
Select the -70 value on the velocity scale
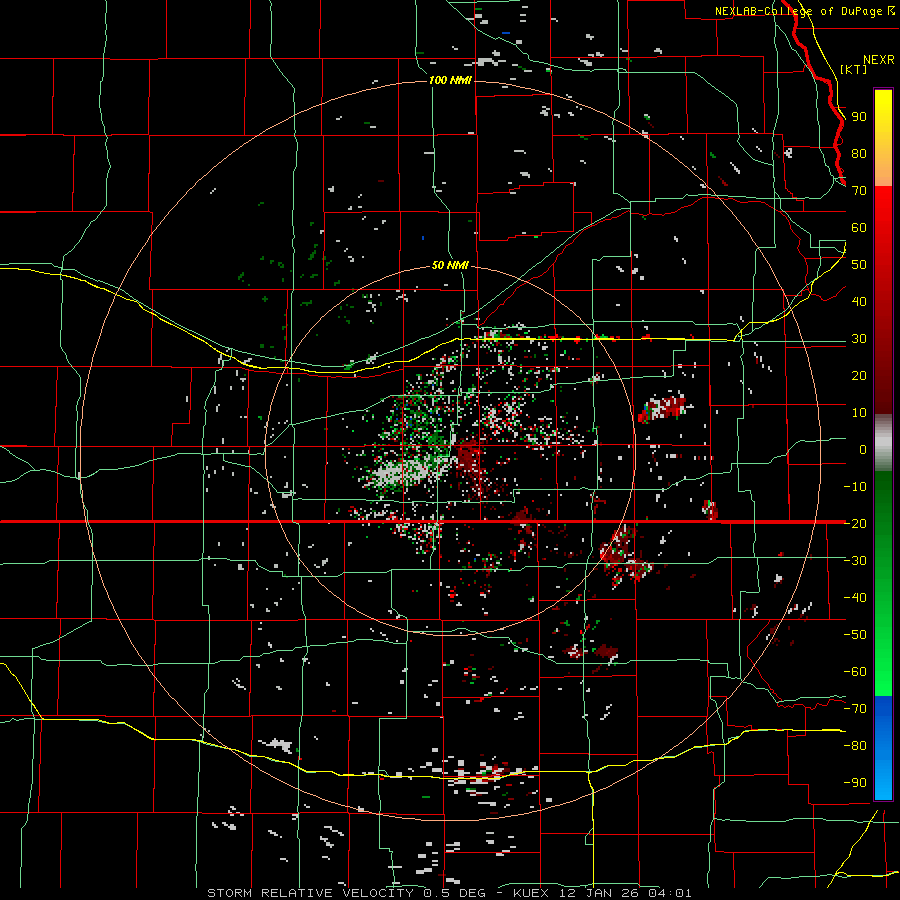click(x=855, y=708)
